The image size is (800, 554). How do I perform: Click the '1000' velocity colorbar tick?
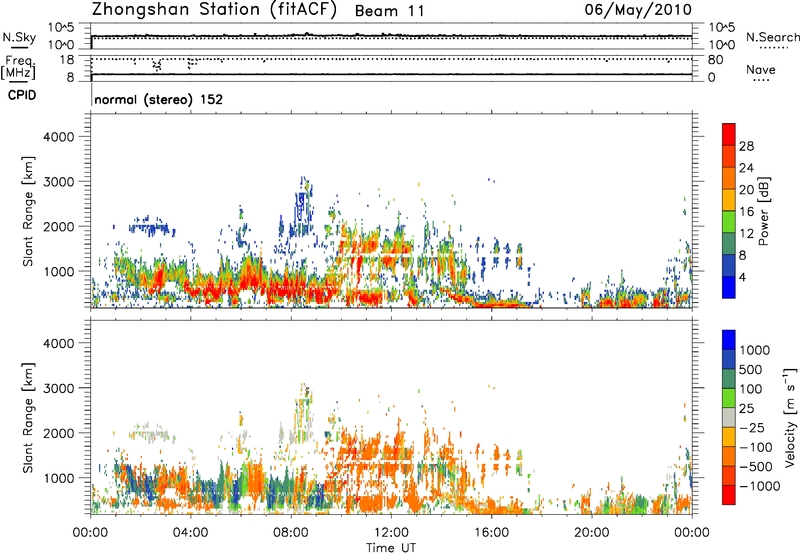754,350
